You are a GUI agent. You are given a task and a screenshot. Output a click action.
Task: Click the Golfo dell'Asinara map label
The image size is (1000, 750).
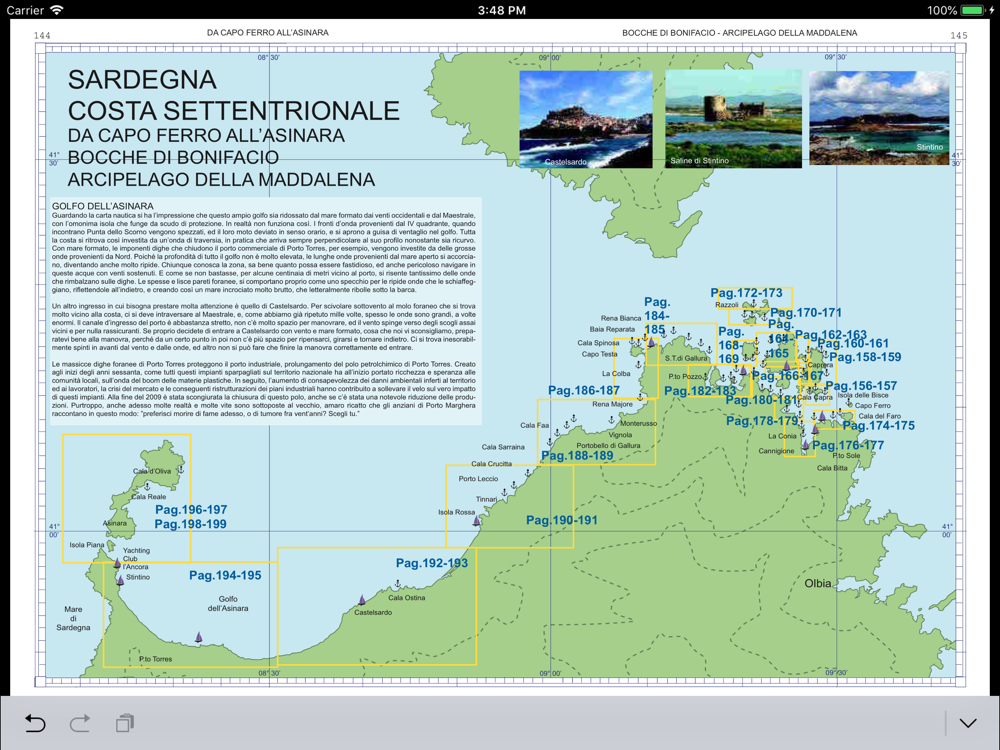tap(228, 603)
